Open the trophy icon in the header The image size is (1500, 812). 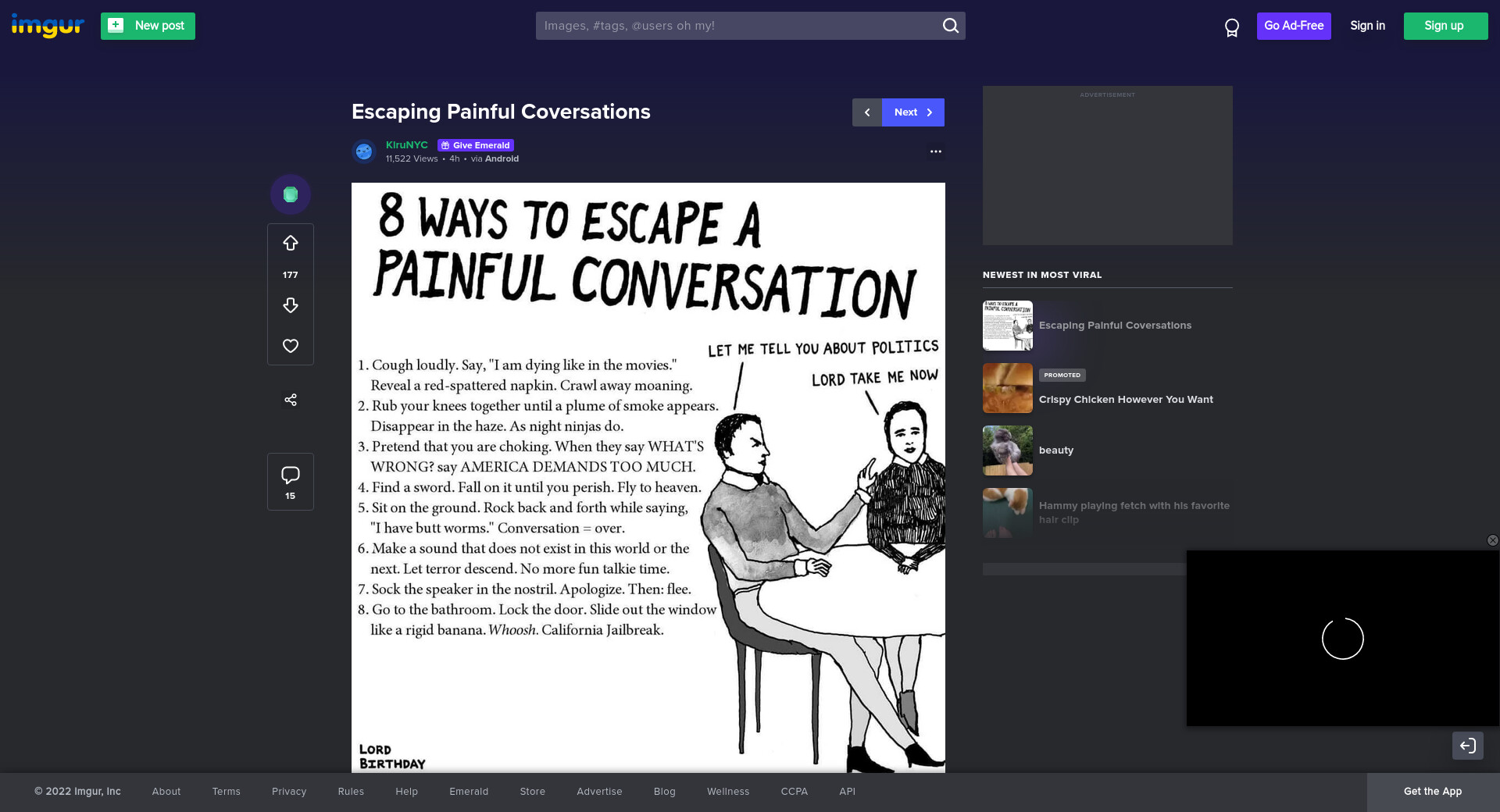point(1232,28)
